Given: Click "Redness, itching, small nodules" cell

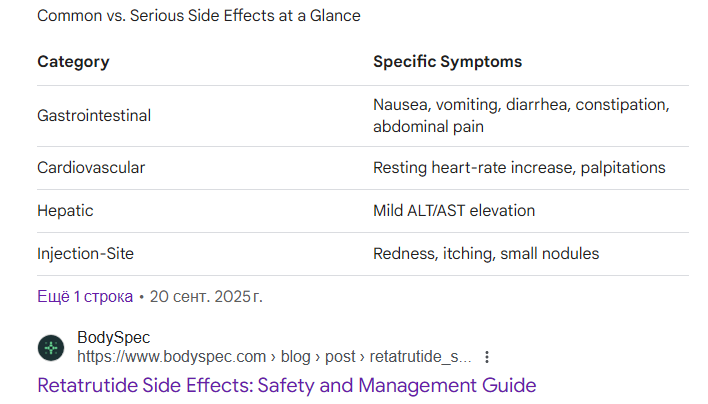Looking at the screenshot, I should pyautogui.click(x=486, y=254).
